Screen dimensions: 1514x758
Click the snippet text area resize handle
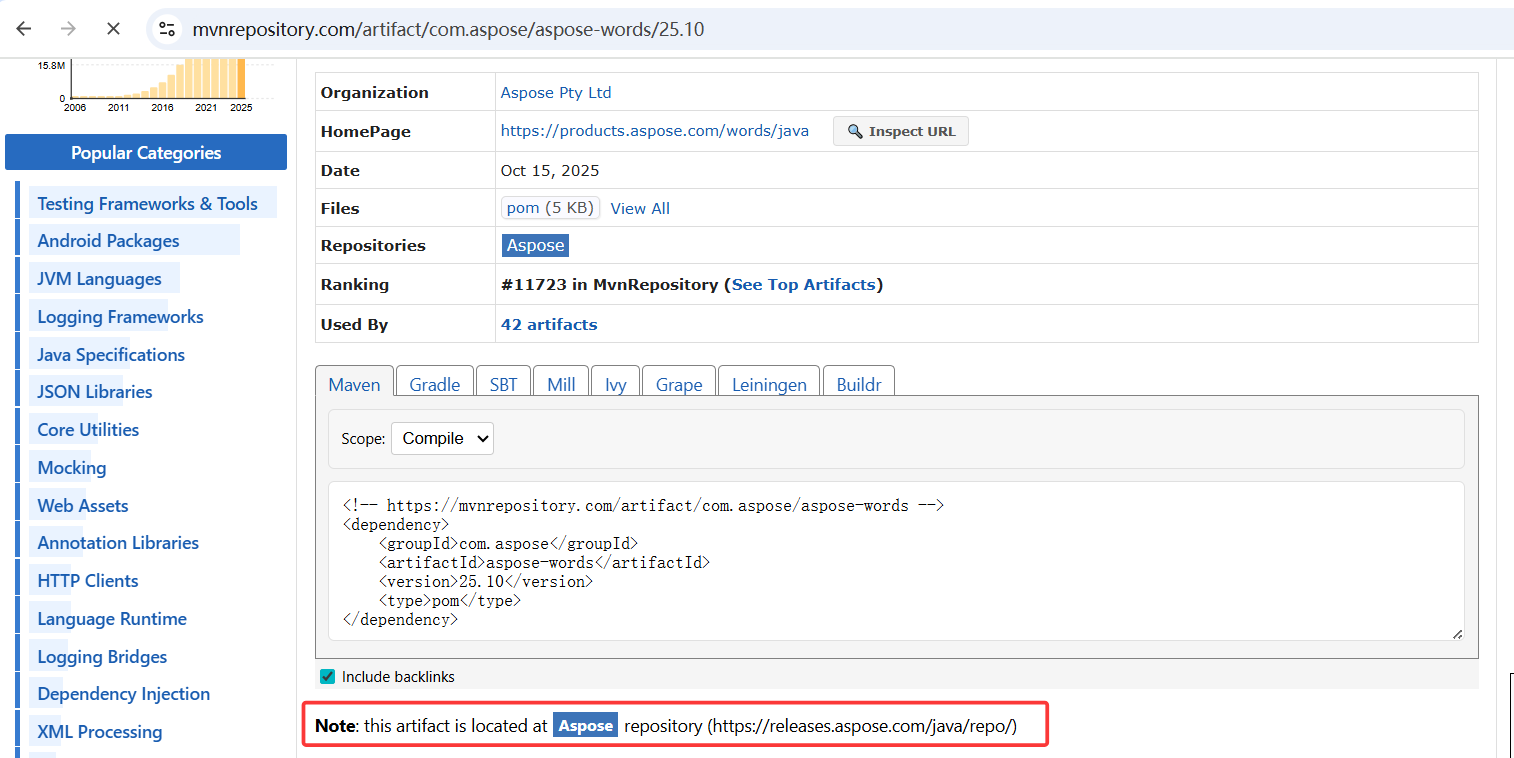tap(1457, 633)
